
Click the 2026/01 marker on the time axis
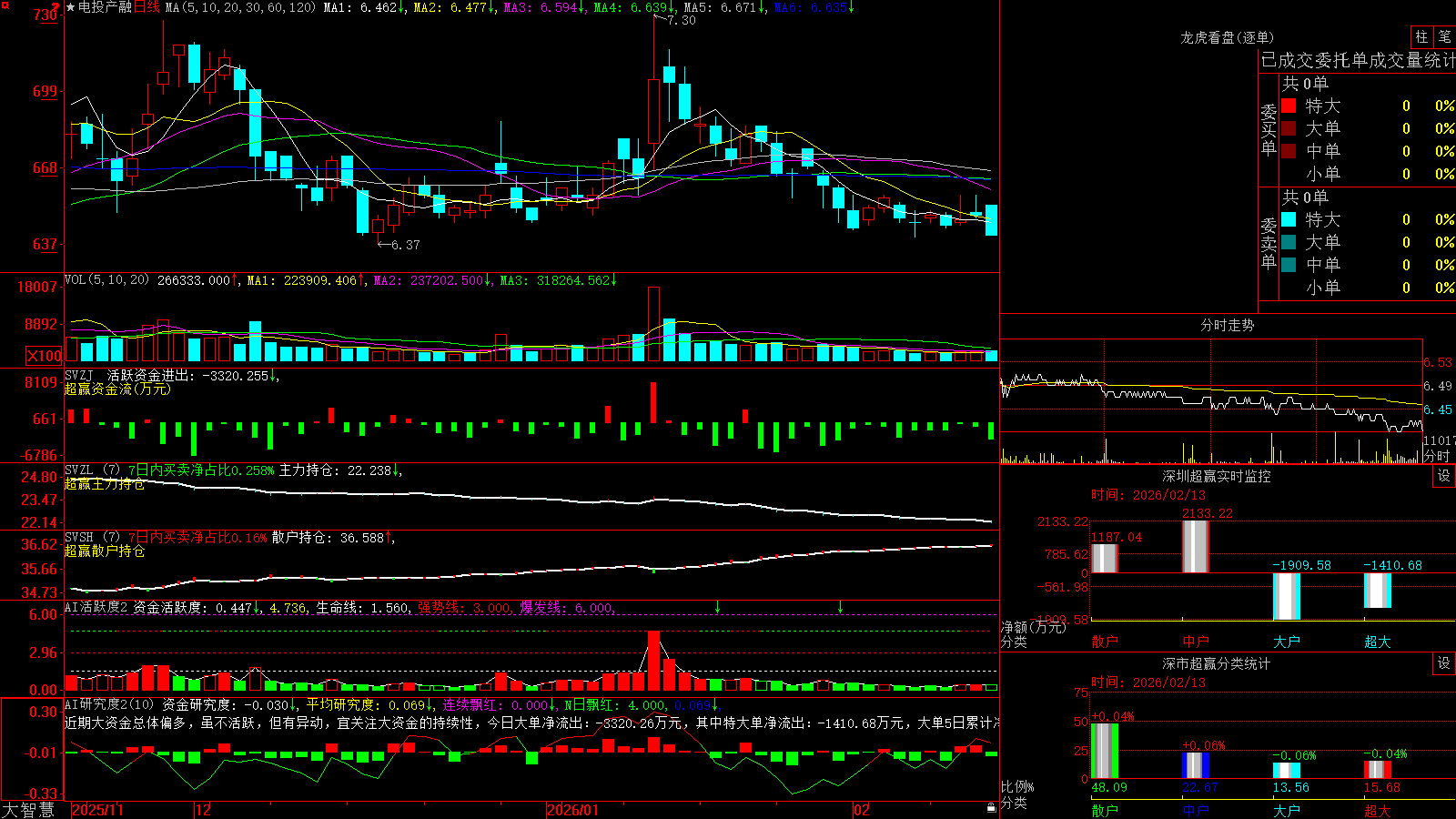click(x=573, y=810)
